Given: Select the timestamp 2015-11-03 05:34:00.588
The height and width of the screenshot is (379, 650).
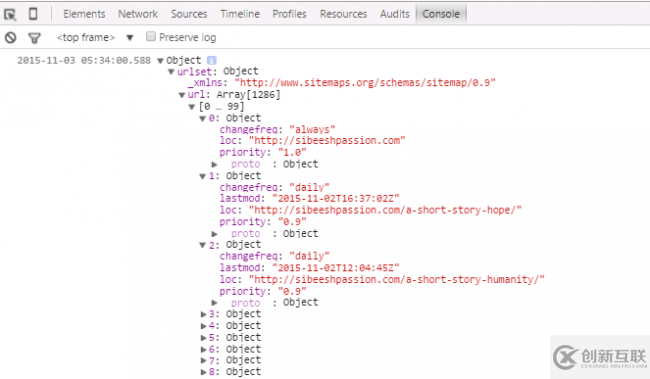Looking at the screenshot, I should coord(84,61).
